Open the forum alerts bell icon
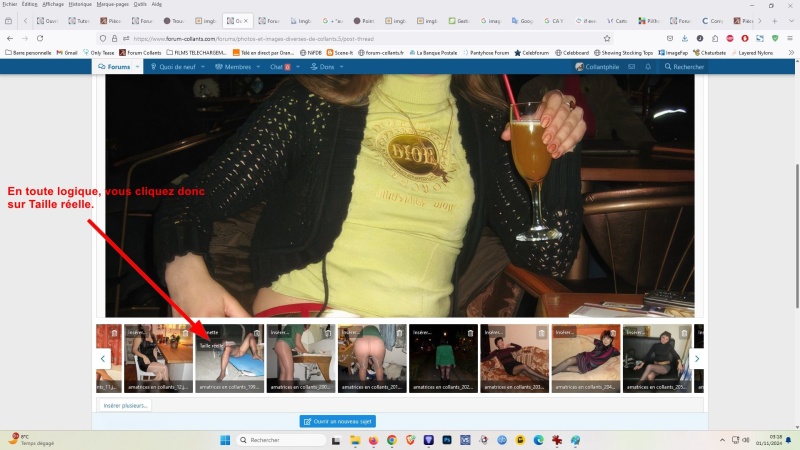The width and height of the screenshot is (800, 450). (648, 67)
